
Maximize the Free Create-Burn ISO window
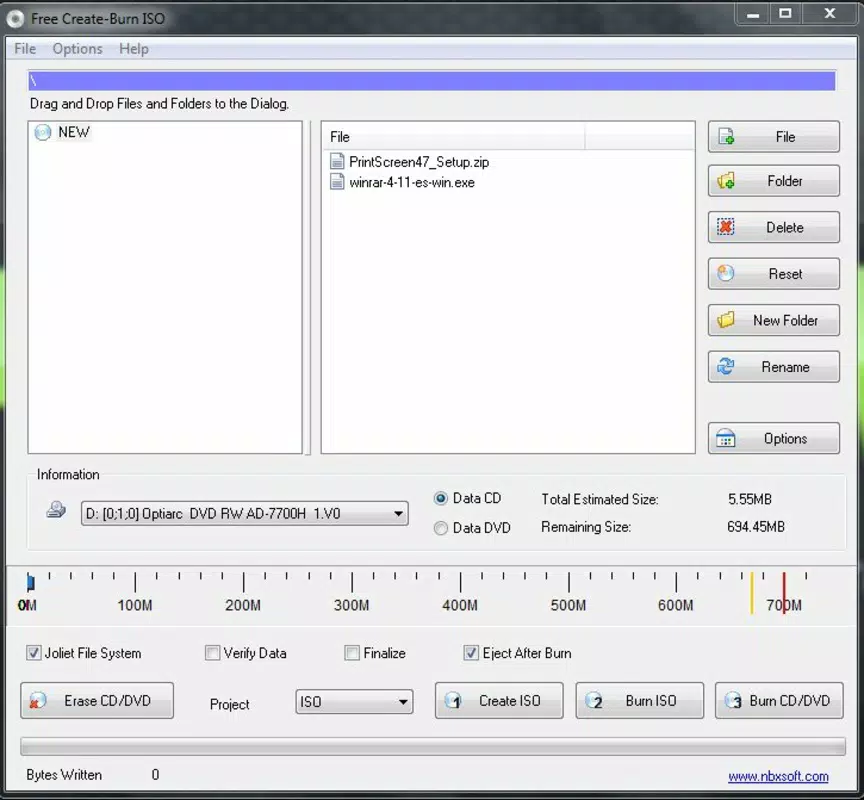pos(785,14)
